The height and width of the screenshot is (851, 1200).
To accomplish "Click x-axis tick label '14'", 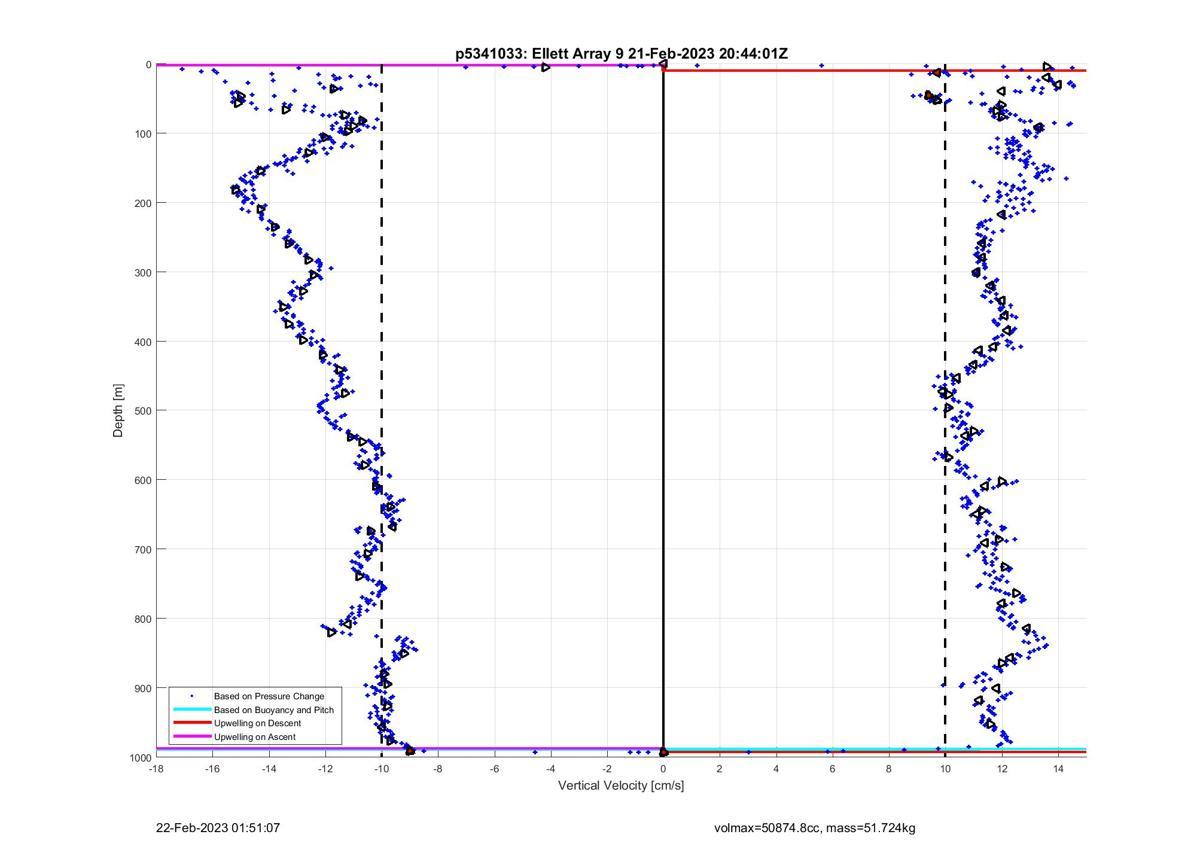I will pyautogui.click(x=1058, y=769).
